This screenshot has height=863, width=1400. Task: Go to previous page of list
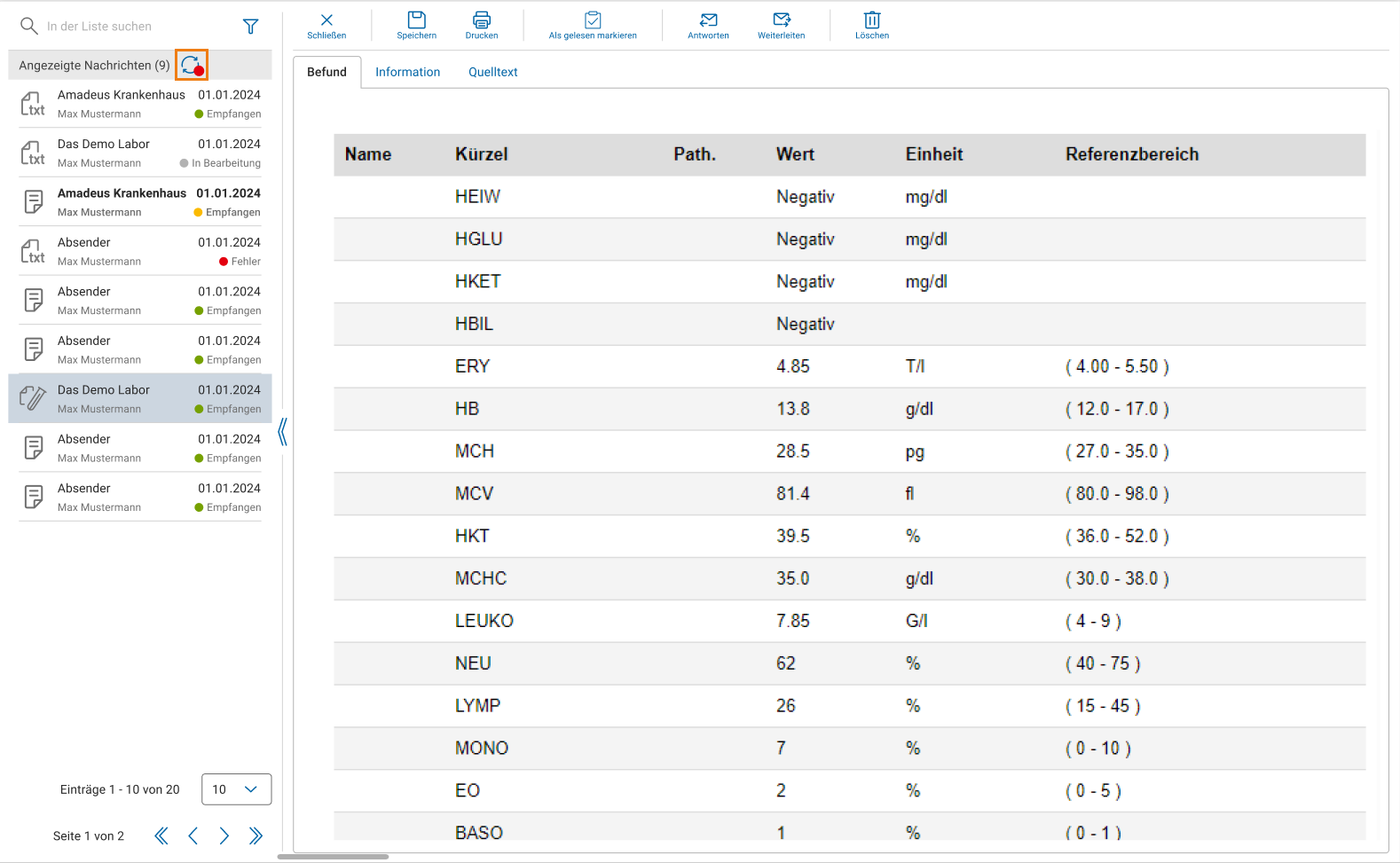[193, 836]
